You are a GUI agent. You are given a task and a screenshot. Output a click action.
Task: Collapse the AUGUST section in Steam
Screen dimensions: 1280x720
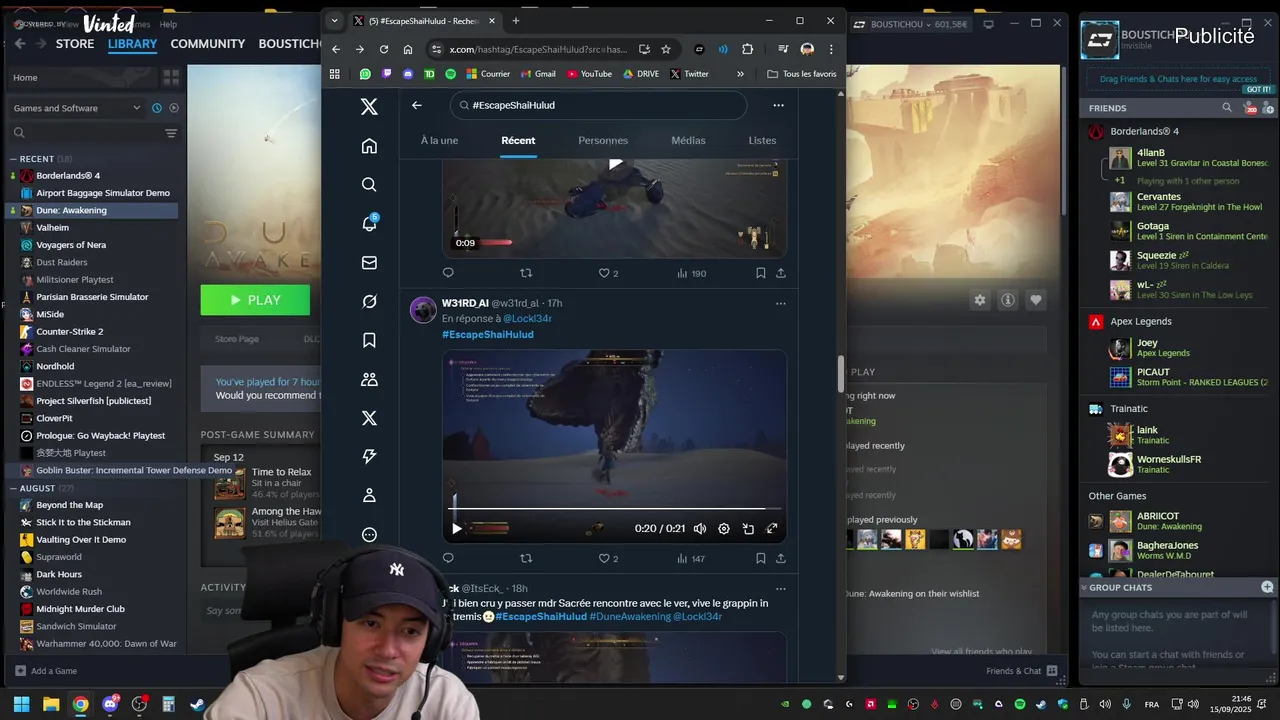(x=14, y=488)
